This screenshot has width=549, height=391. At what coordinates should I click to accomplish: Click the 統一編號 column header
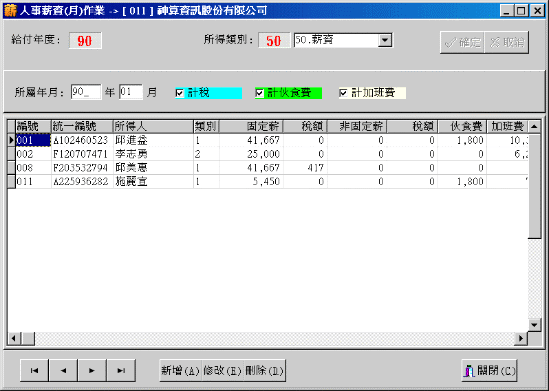coord(82,126)
